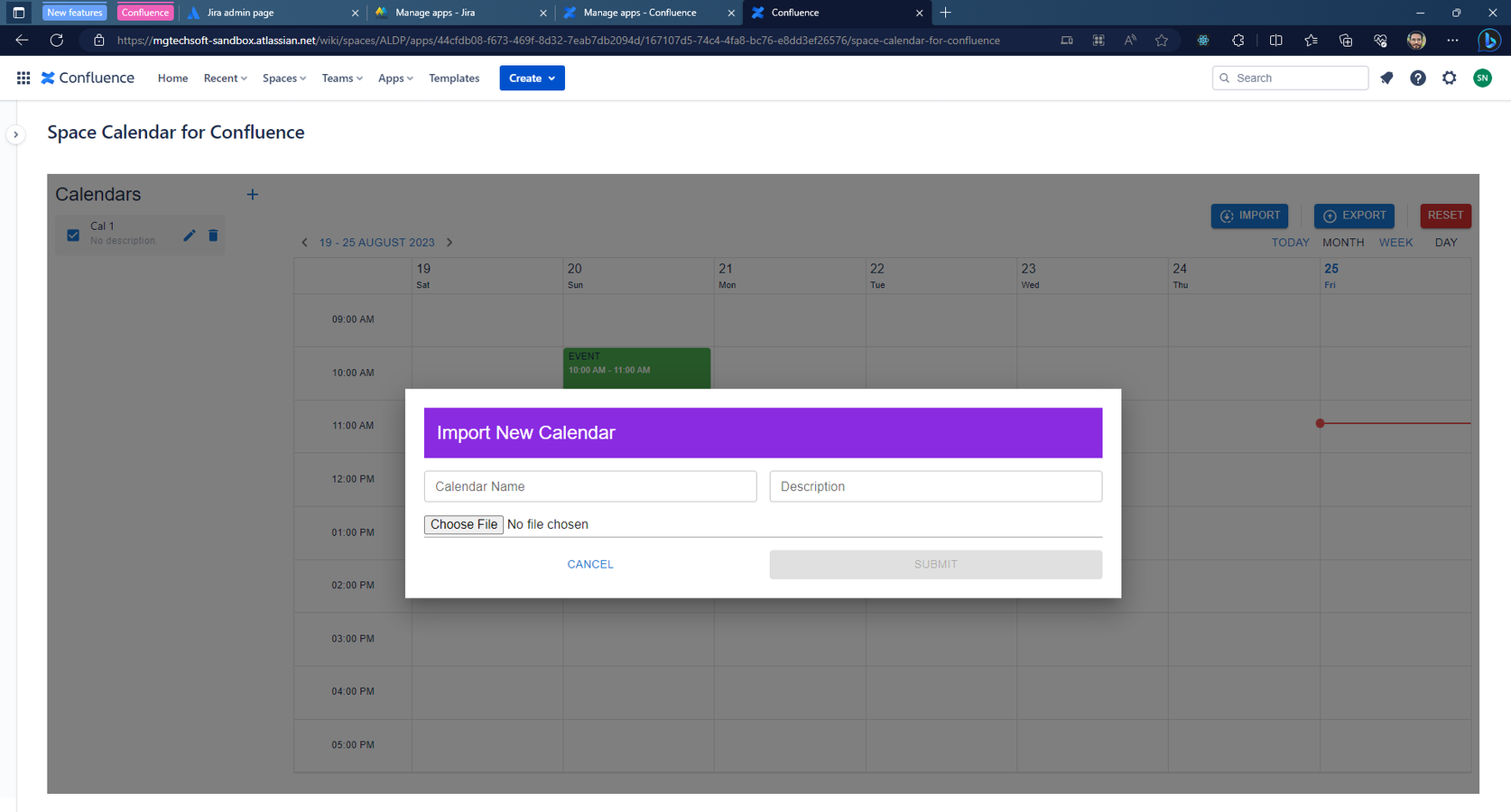Go to previous week arrow
Image resolution: width=1511 pixels, height=812 pixels.
coord(304,243)
